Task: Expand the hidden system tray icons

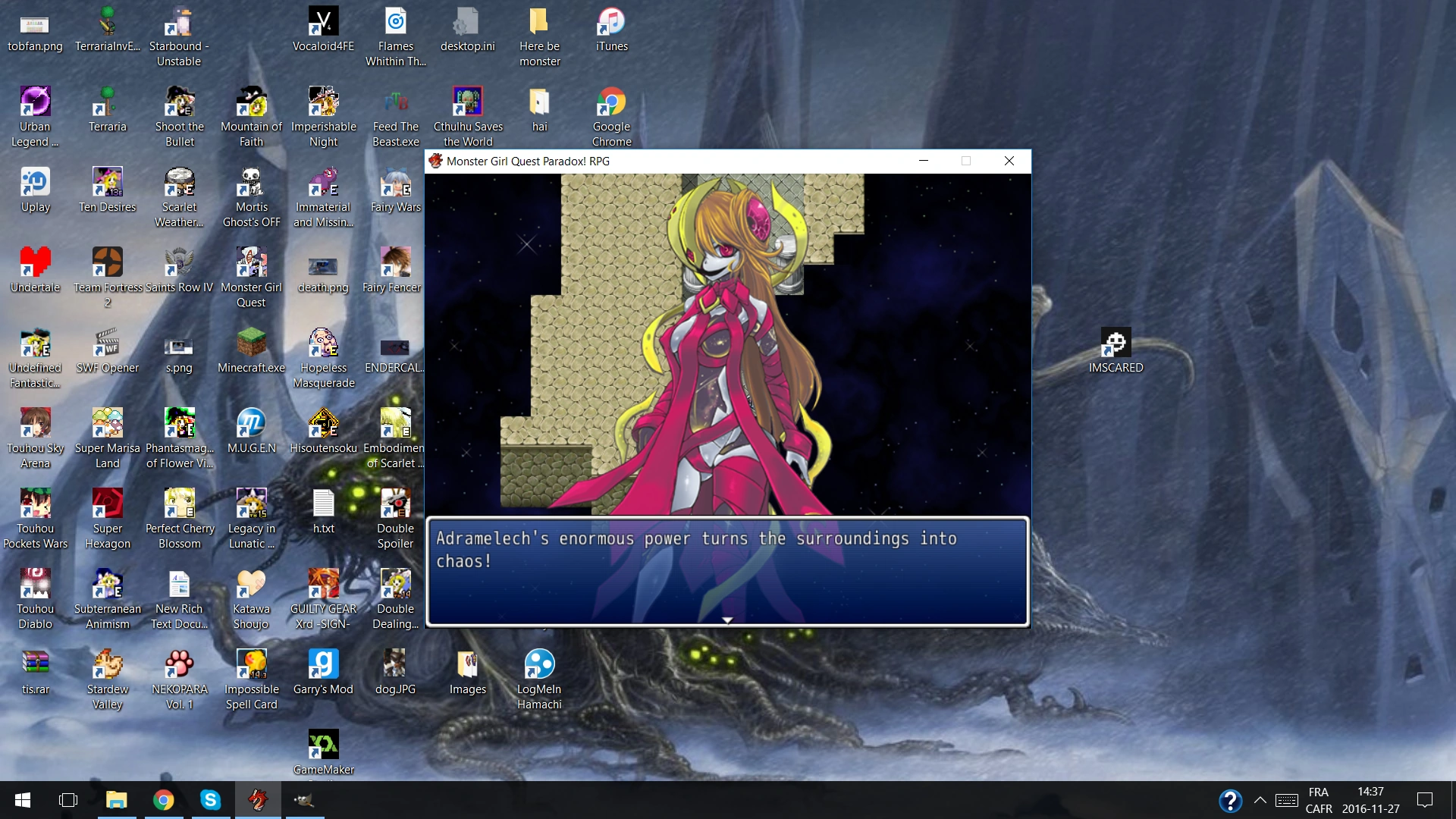Action: [x=1260, y=800]
